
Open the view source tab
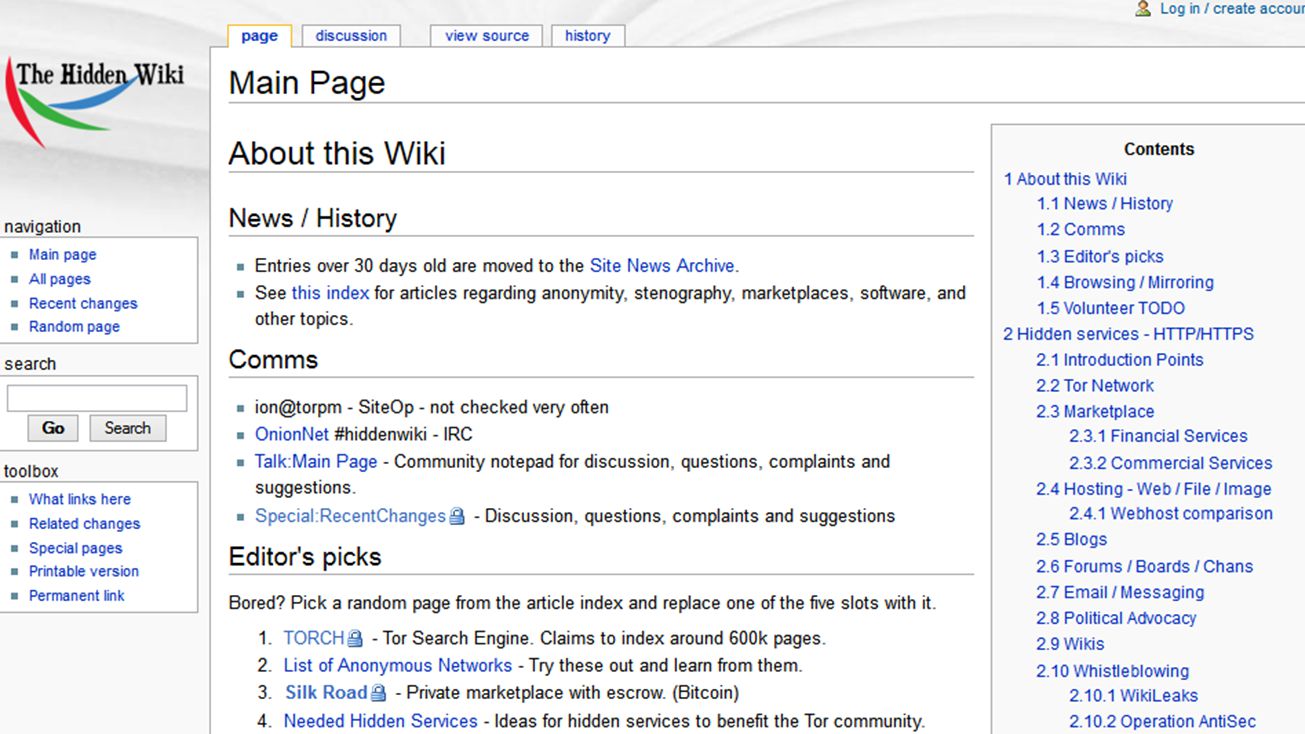pos(487,36)
